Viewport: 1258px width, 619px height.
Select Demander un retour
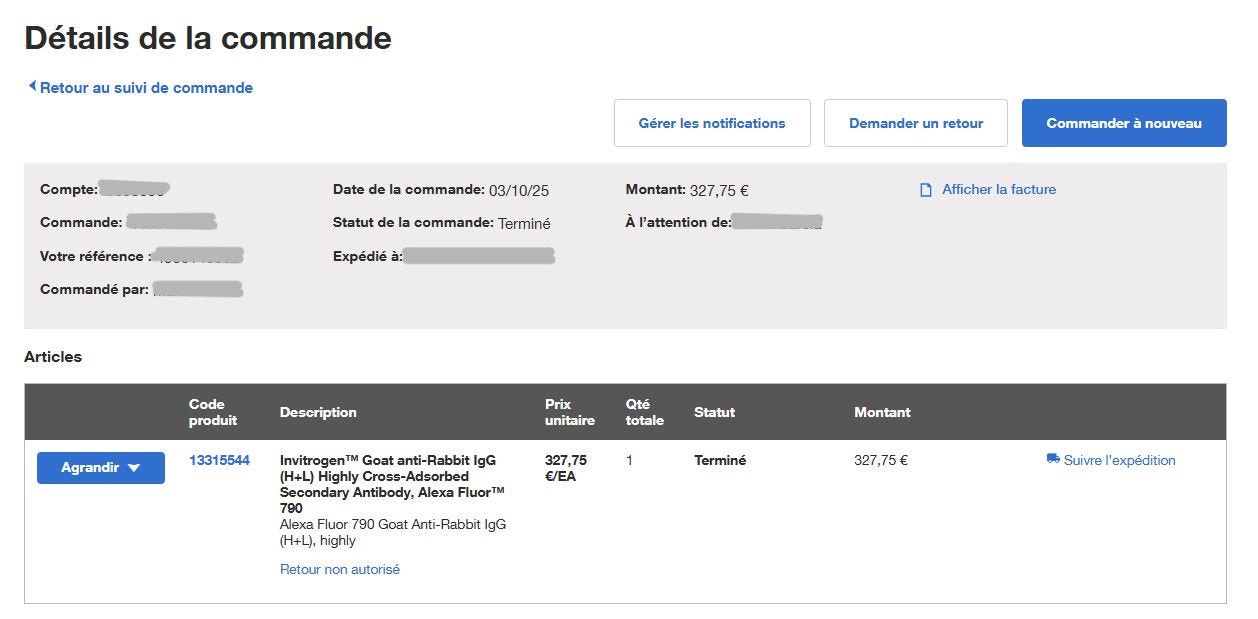point(915,122)
